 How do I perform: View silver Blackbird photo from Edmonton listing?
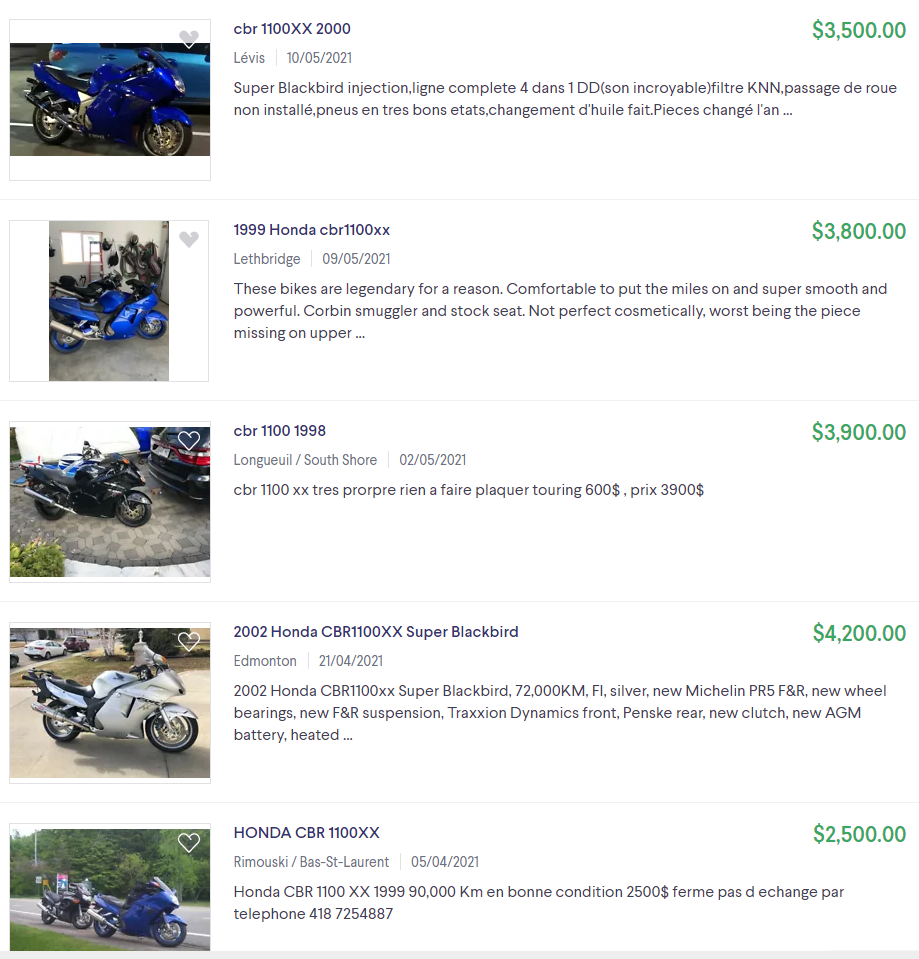pos(110,703)
